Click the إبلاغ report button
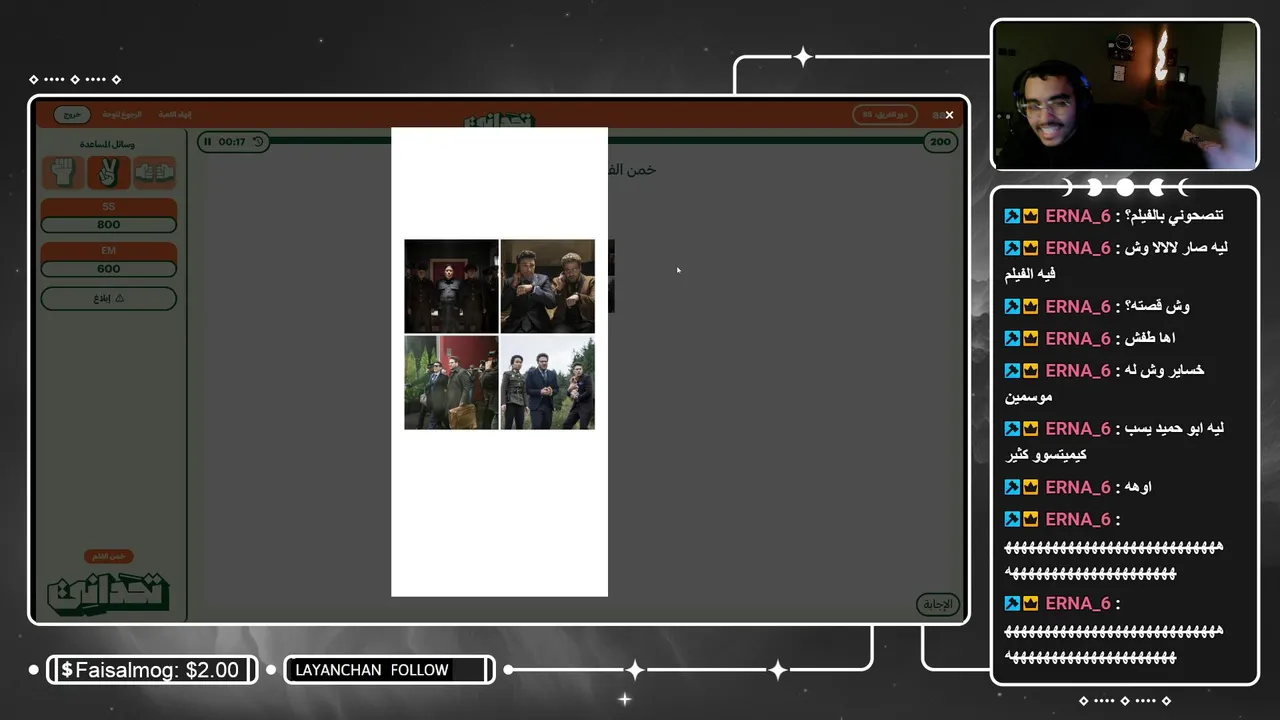The height and width of the screenshot is (720, 1280). pos(109,298)
